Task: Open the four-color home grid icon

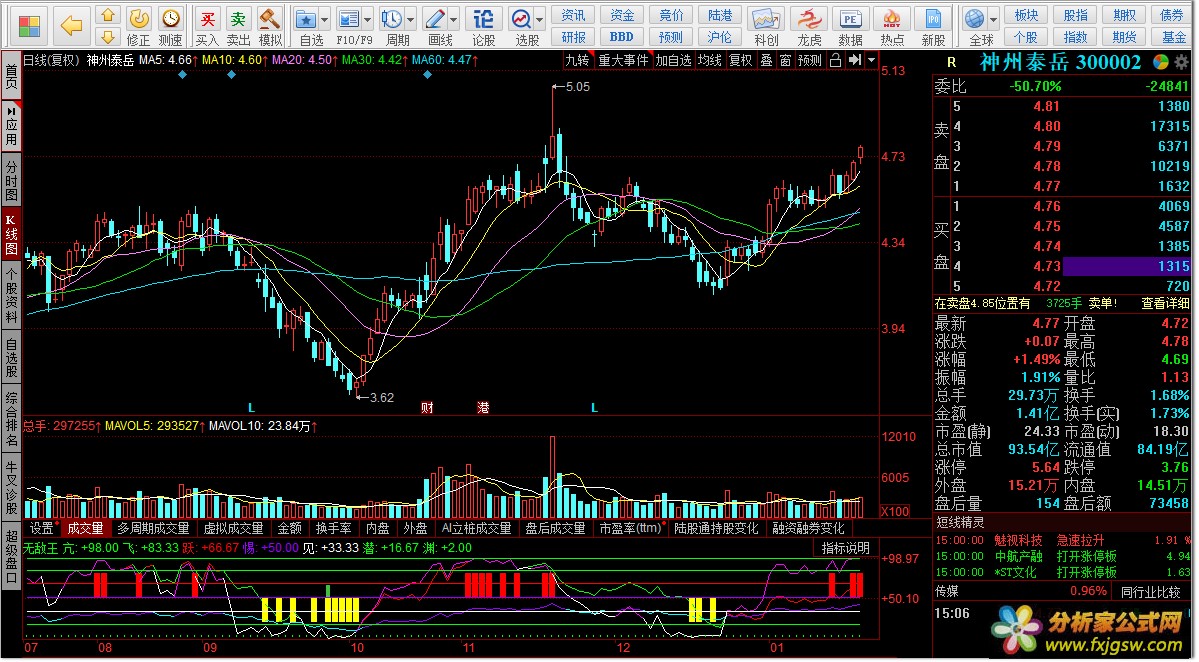Action: click(x=29, y=26)
